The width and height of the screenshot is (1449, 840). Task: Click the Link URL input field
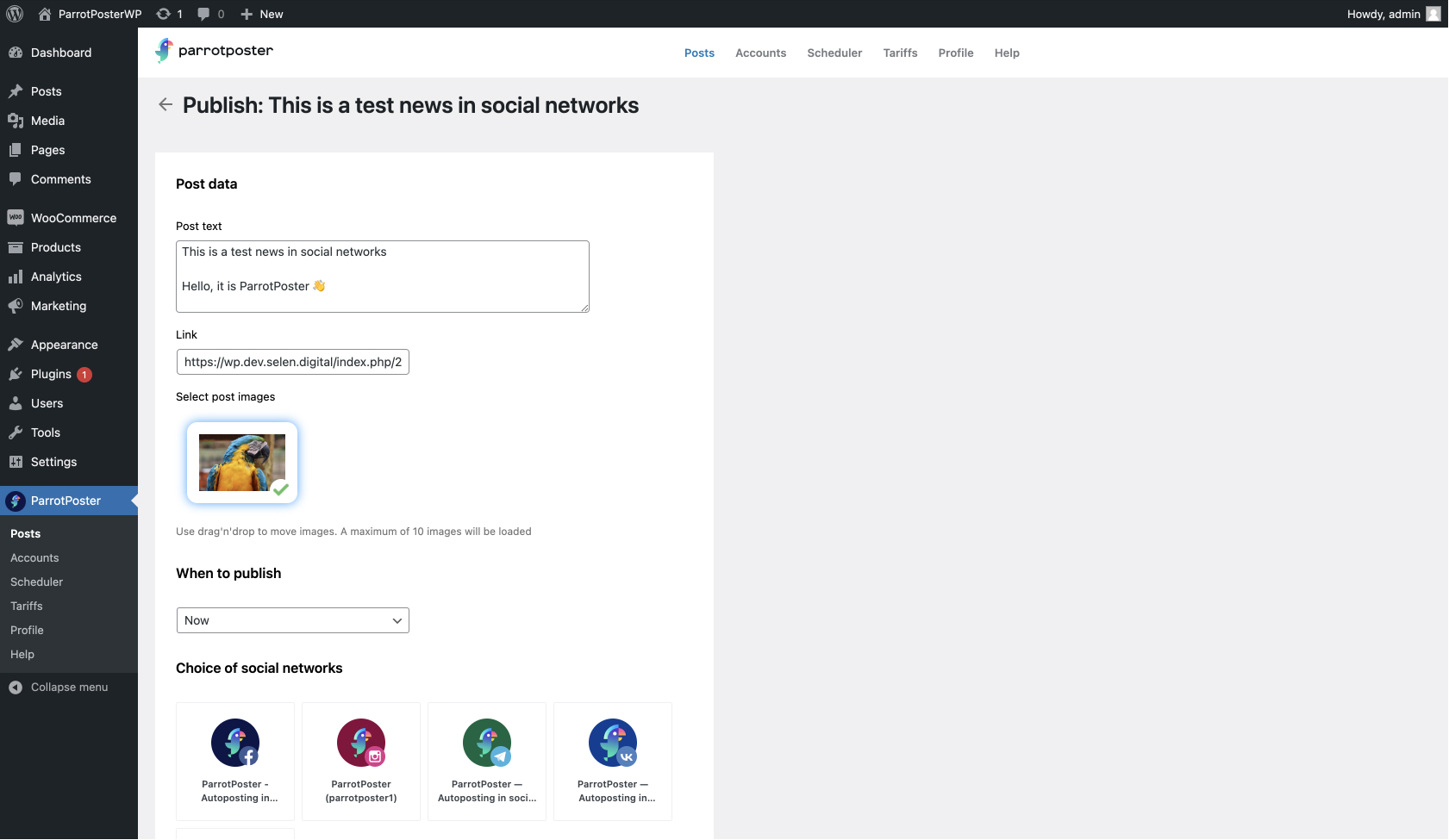tap(293, 362)
